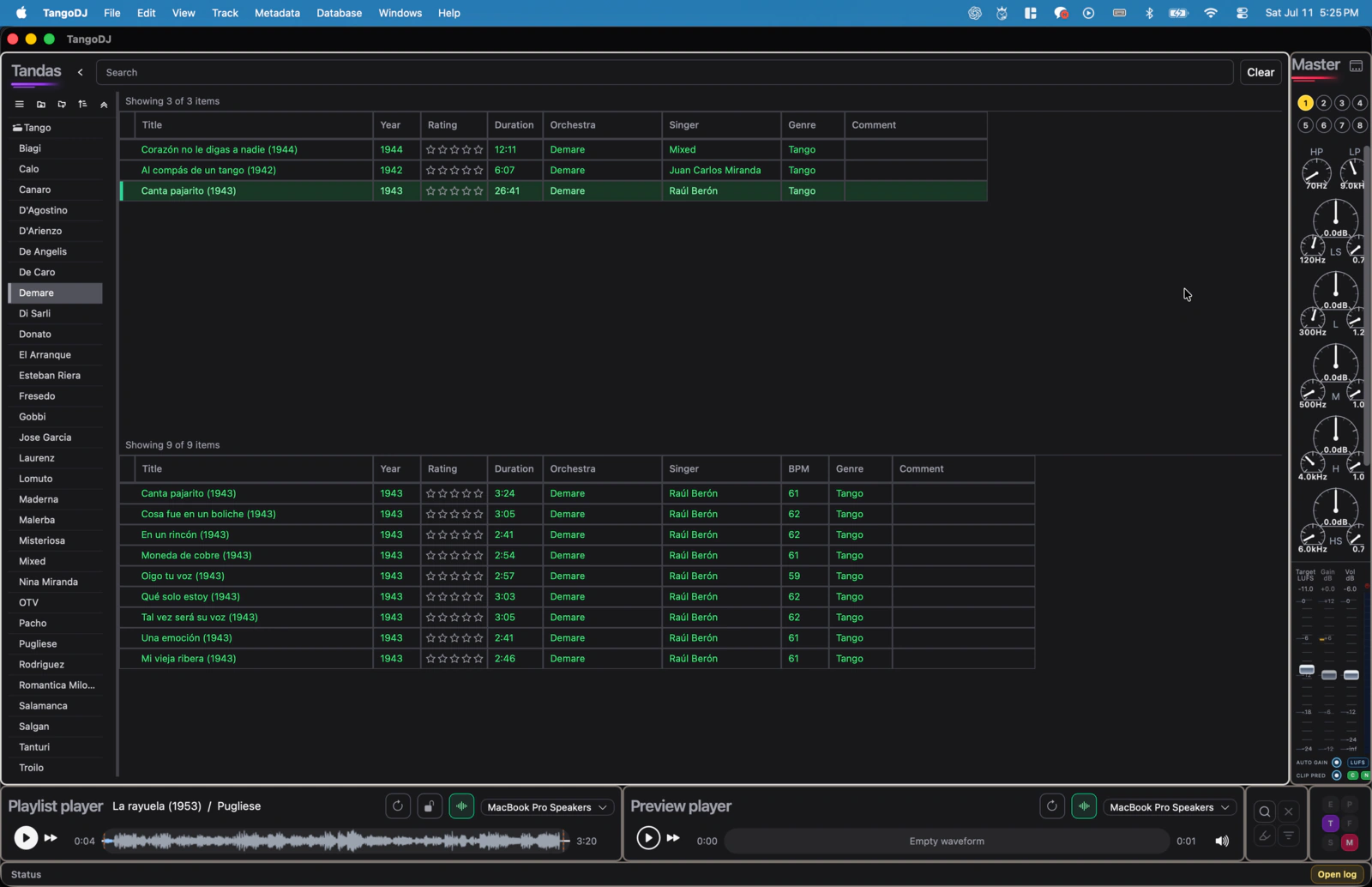Skip forward in the playlist player
Image resolution: width=1372 pixels, height=887 pixels.
coord(51,838)
